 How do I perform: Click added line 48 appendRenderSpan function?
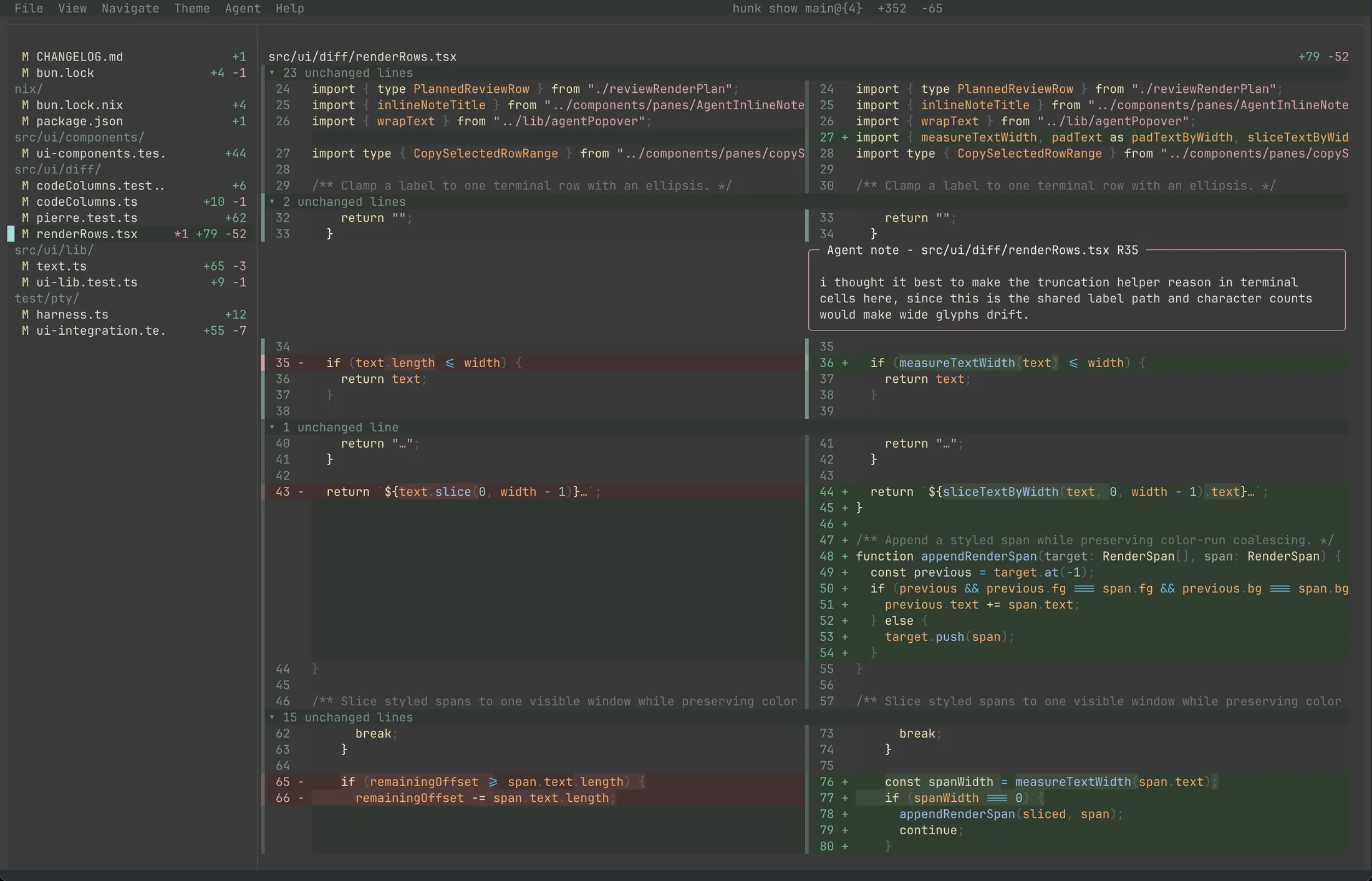pos(1080,556)
